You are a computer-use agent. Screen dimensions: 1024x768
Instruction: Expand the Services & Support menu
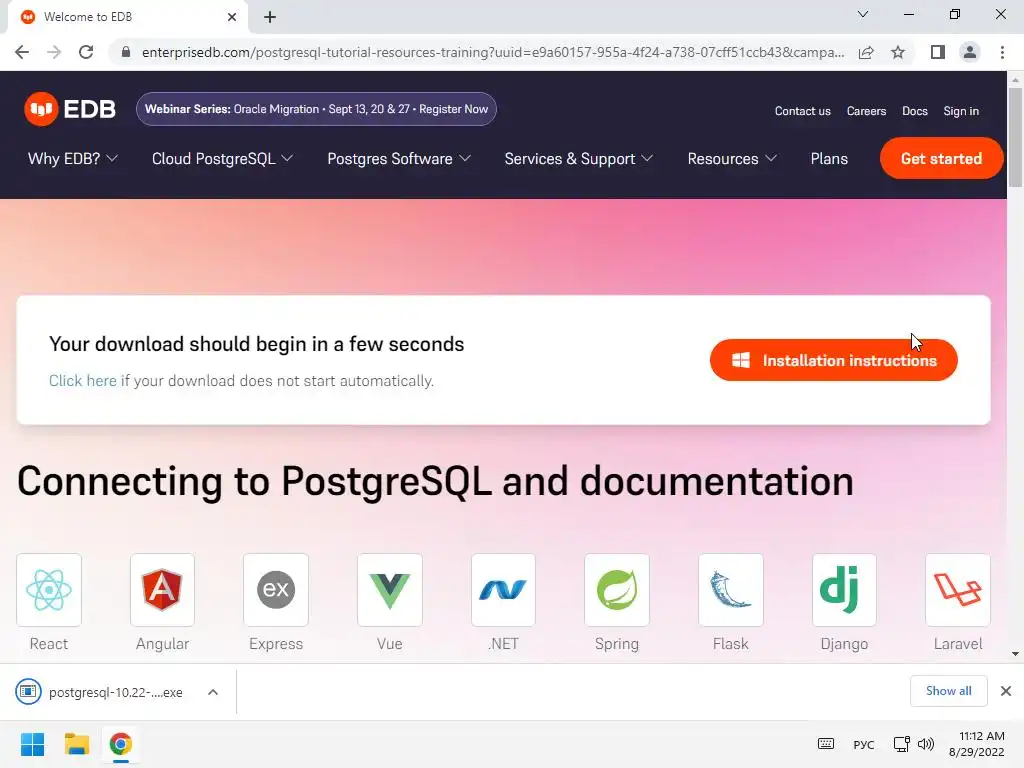(579, 159)
